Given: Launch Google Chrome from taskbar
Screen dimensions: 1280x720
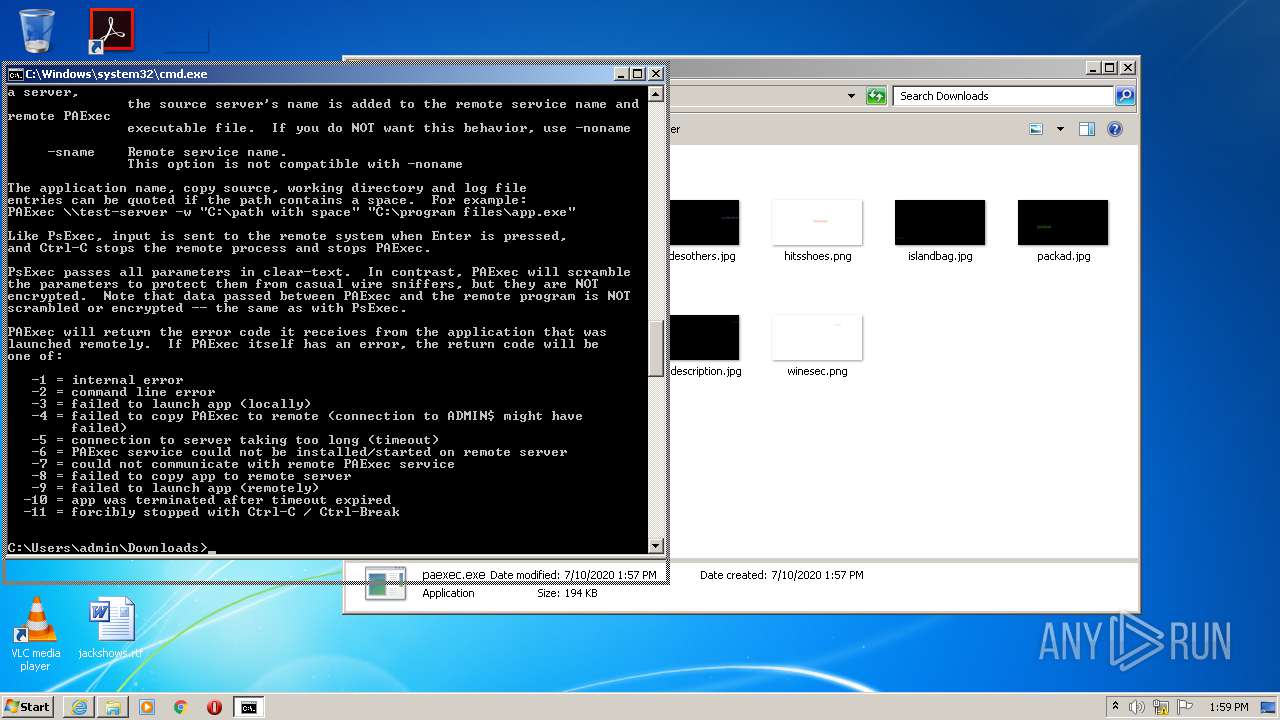Looking at the screenshot, I should (x=181, y=707).
